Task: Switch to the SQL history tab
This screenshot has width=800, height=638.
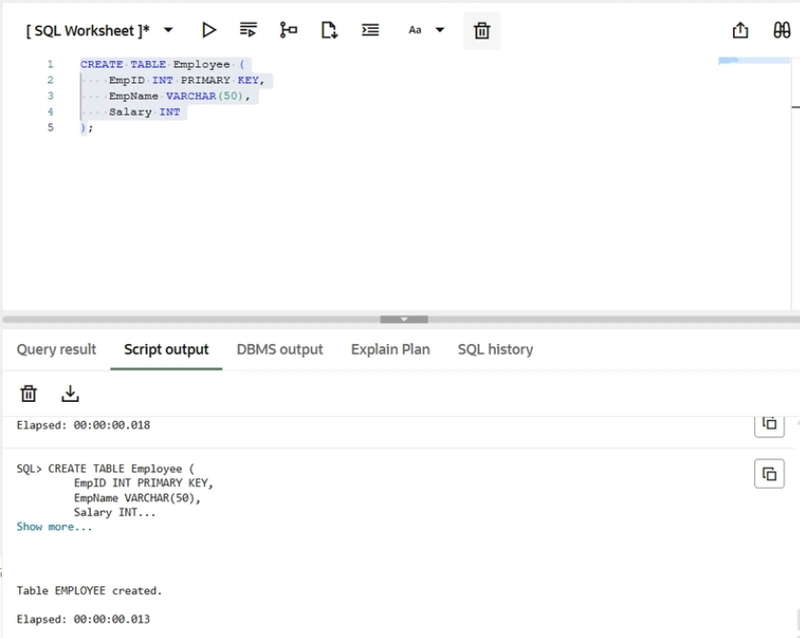Action: click(x=495, y=349)
